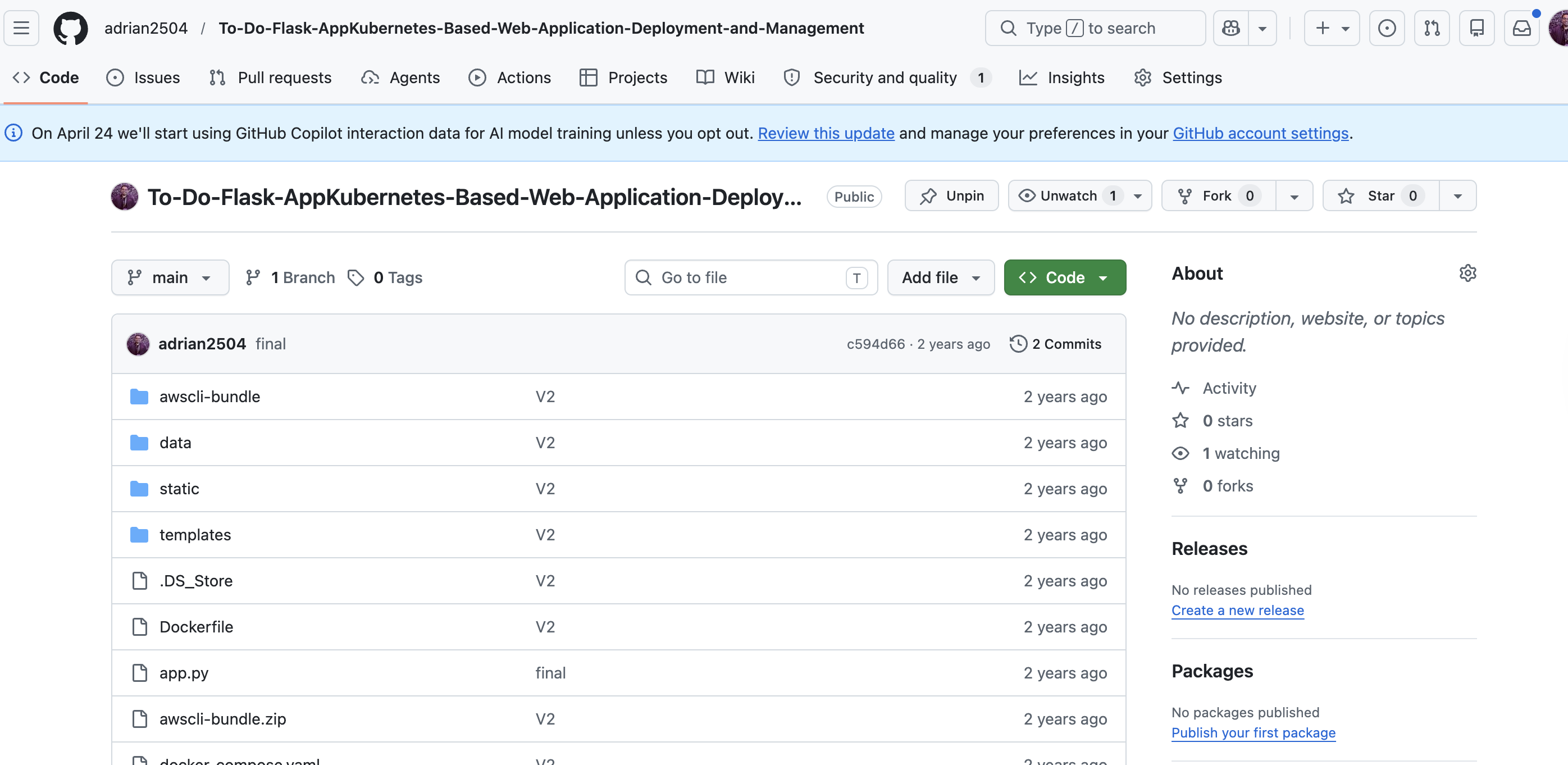Screen dimensions: 1568x765
Task: Open the Dockerfile file
Action: pyautogui.click(x=196, y=627)
